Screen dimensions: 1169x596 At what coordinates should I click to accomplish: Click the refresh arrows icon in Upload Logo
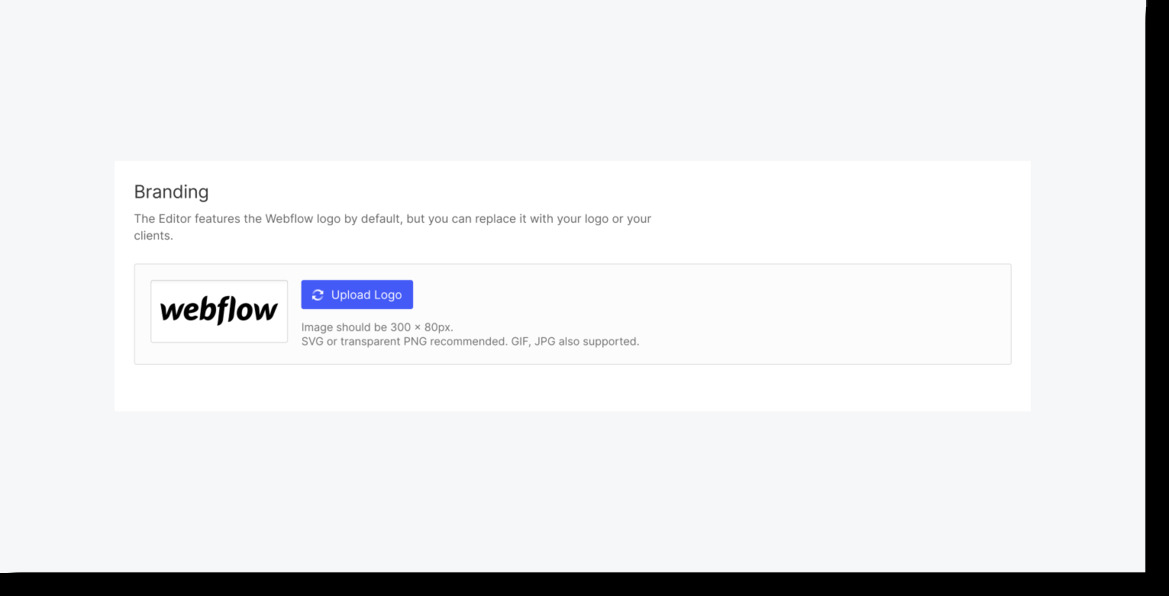tap(318, 295)
